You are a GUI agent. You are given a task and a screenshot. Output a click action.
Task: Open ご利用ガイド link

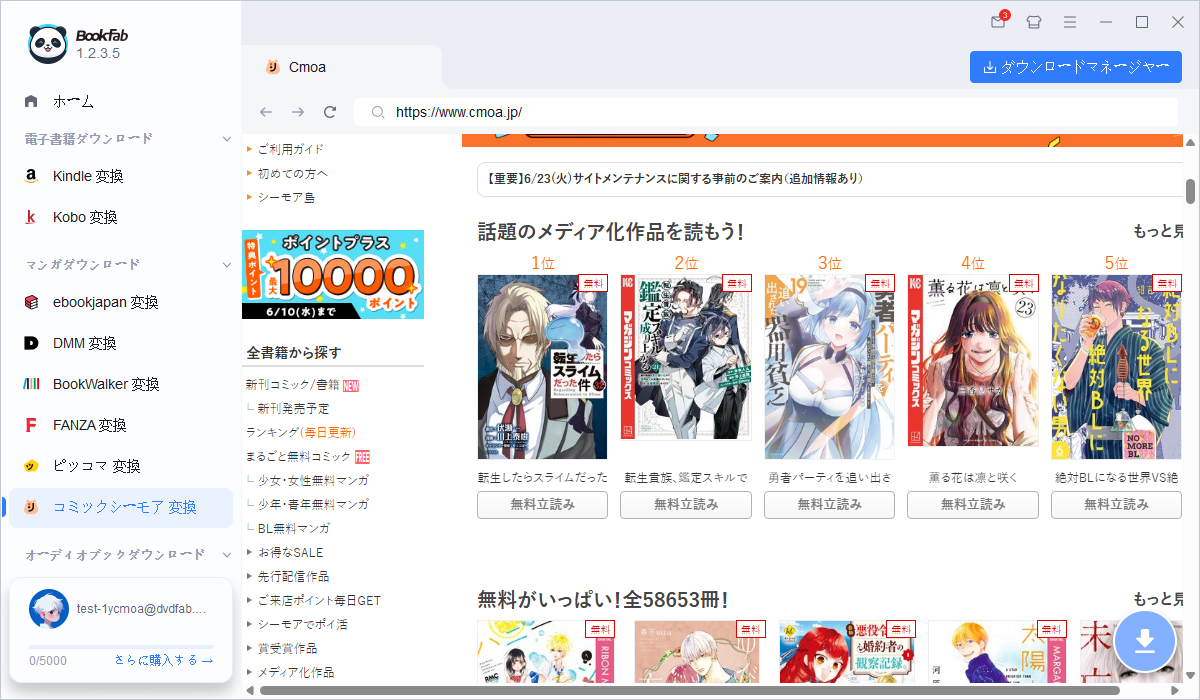290,149
